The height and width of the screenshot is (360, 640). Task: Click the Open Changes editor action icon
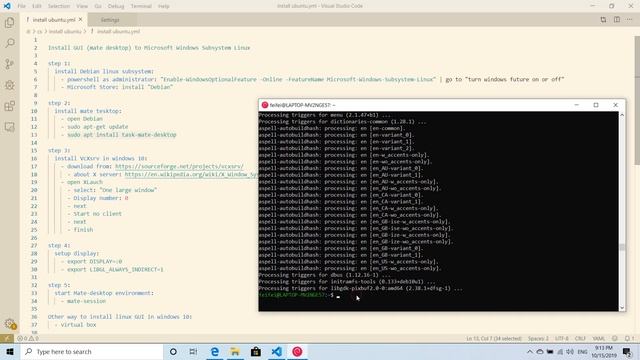(603, 20)
